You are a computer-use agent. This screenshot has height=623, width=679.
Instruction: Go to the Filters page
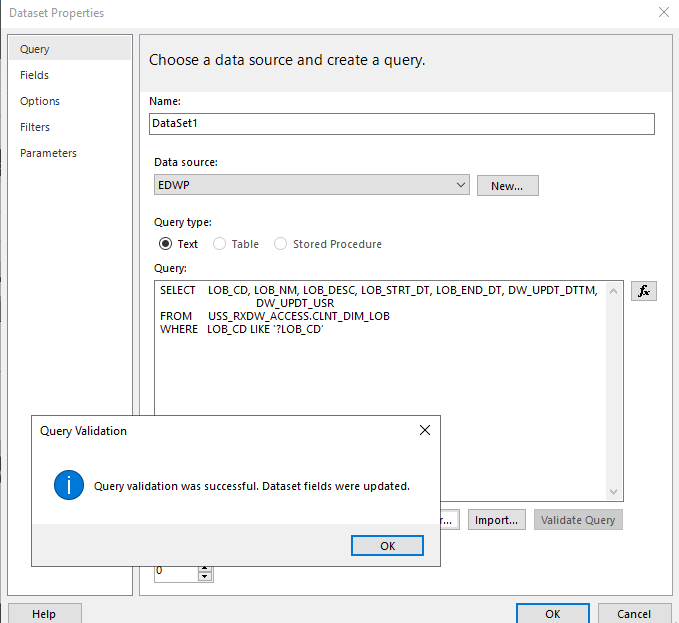pyautogui.click(x=35, y=127)
